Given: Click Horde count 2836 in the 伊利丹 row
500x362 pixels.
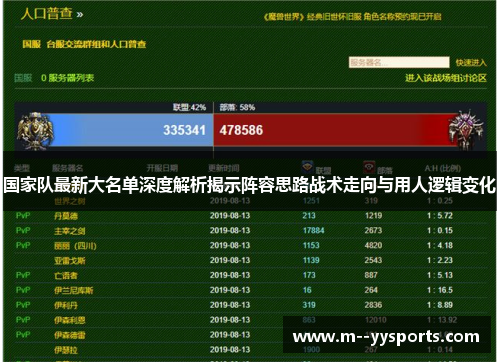Looking at the screenshot, I should click(373, 305).
